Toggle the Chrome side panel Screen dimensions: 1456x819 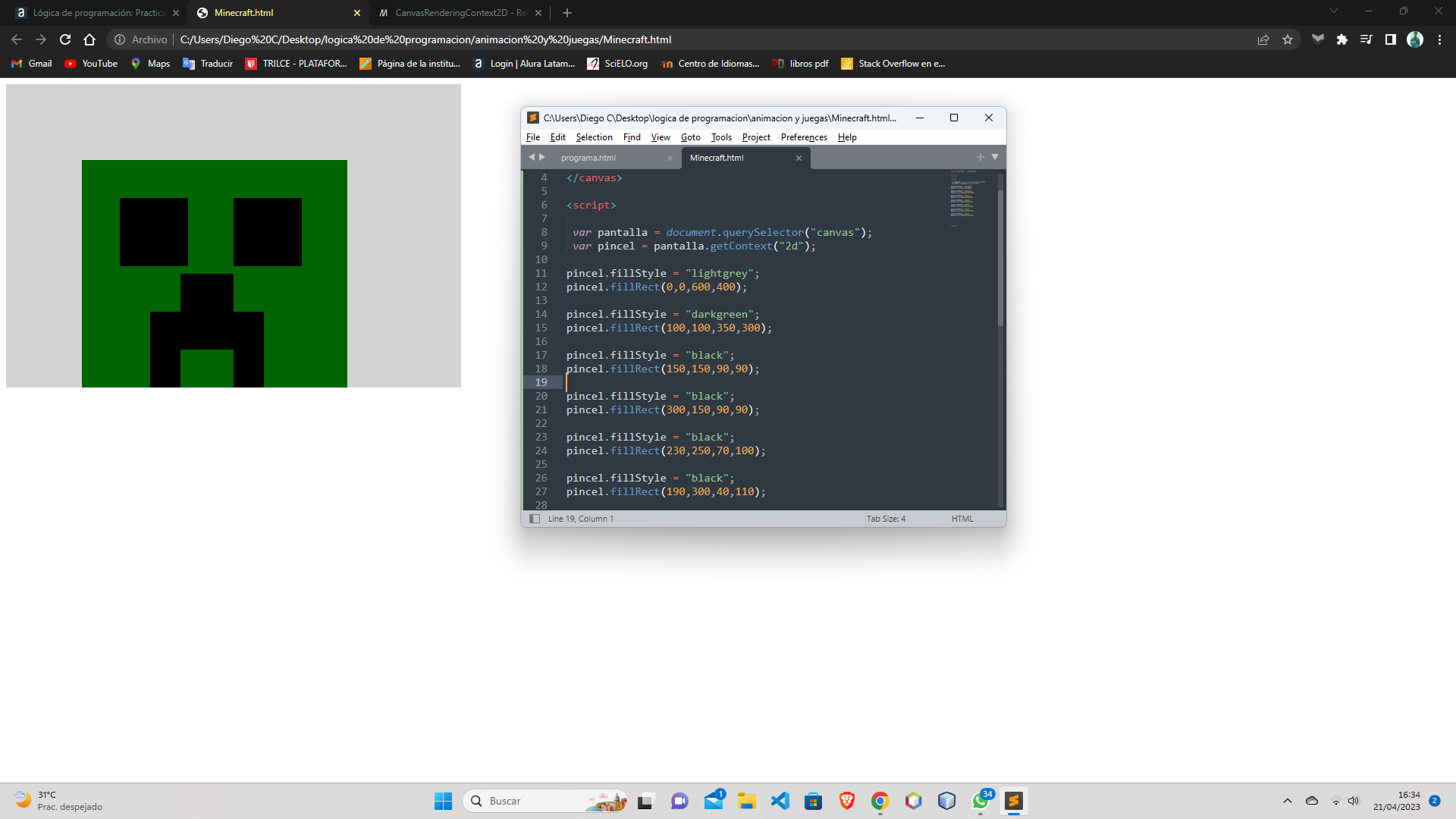point(1391,39)
